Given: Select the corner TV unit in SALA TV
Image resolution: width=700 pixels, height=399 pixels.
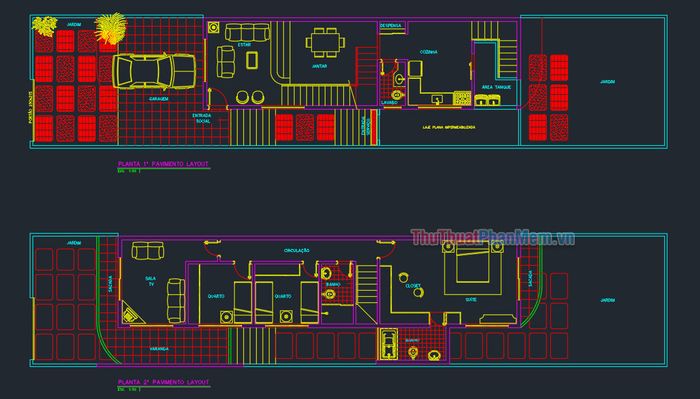Looking at the screenshot, I should pos(132,313).
